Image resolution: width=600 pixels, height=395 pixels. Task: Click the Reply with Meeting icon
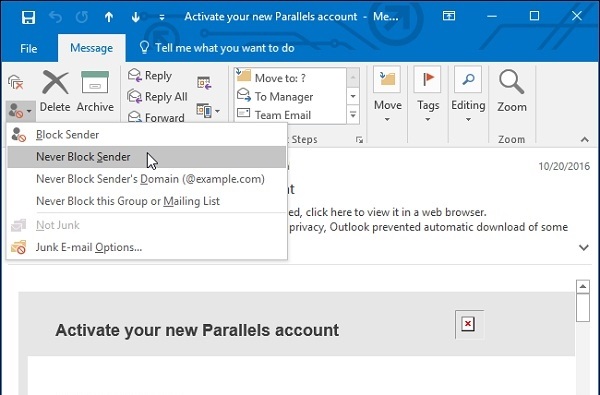(x=204, y=83)
